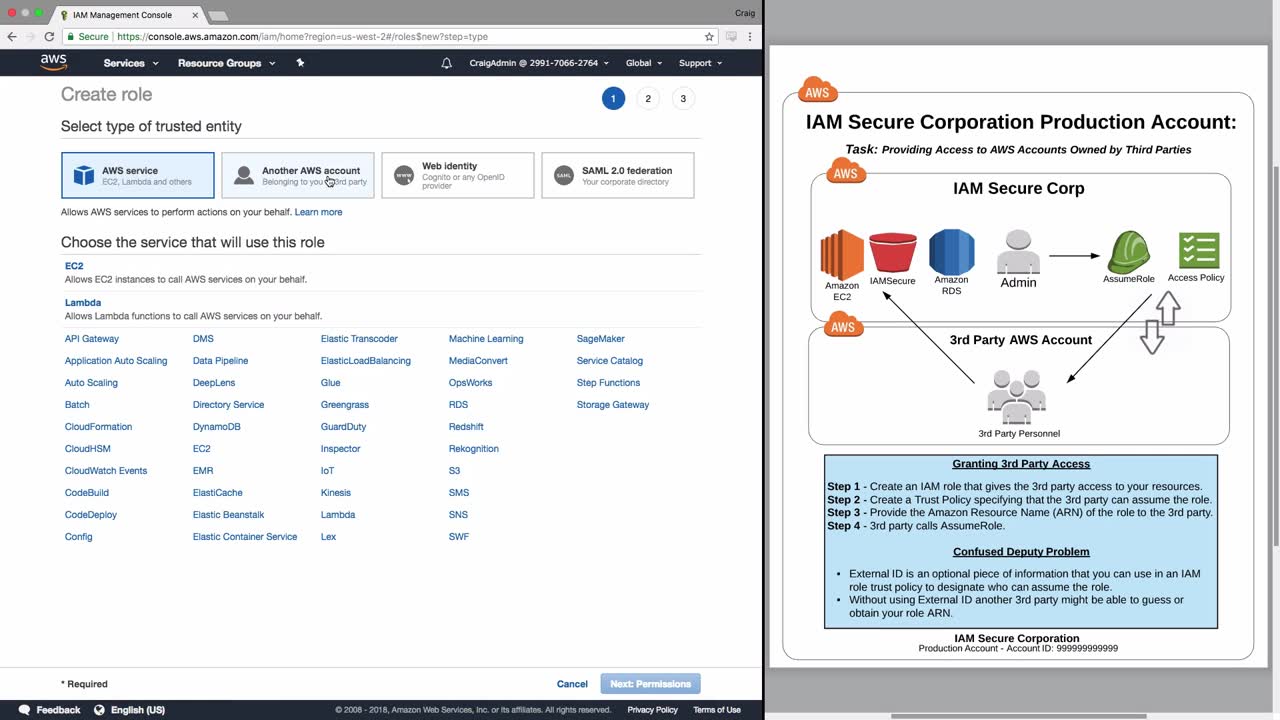Screen dimensions: 1280x720
Task: Pick the Redshift service
Action: tap(466, 427)
